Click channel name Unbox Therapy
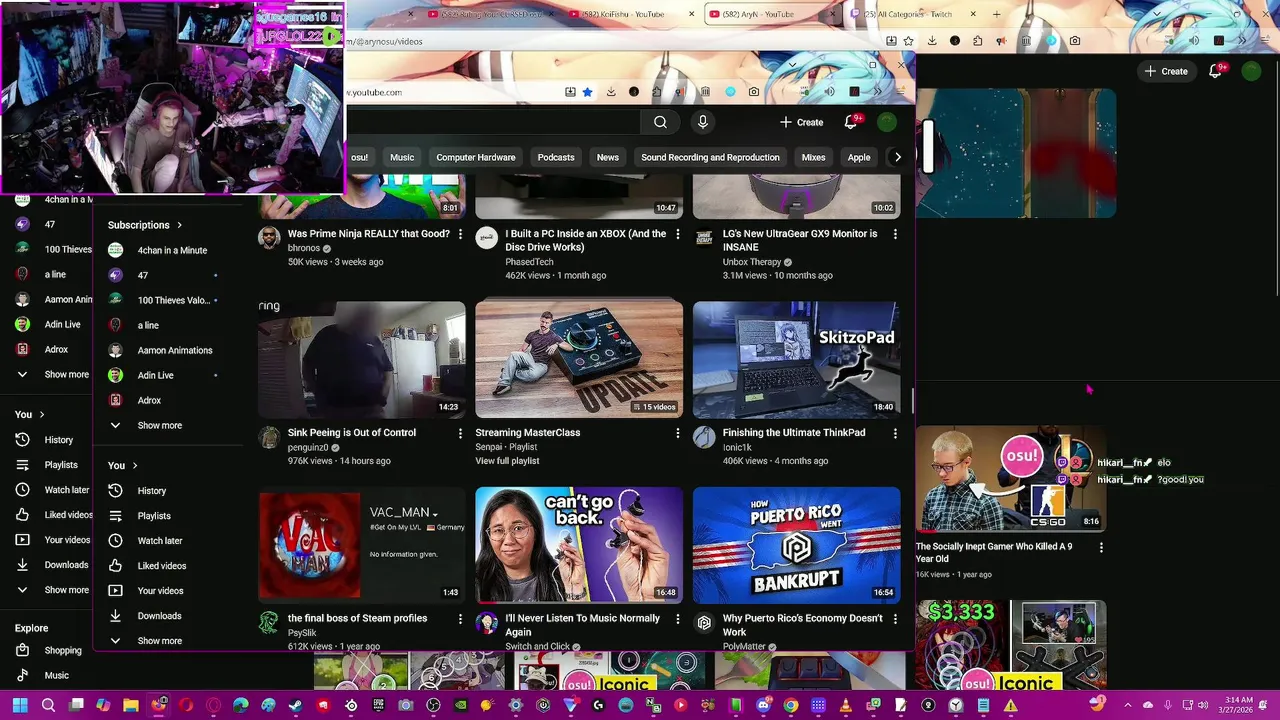 tap(752, 262)
